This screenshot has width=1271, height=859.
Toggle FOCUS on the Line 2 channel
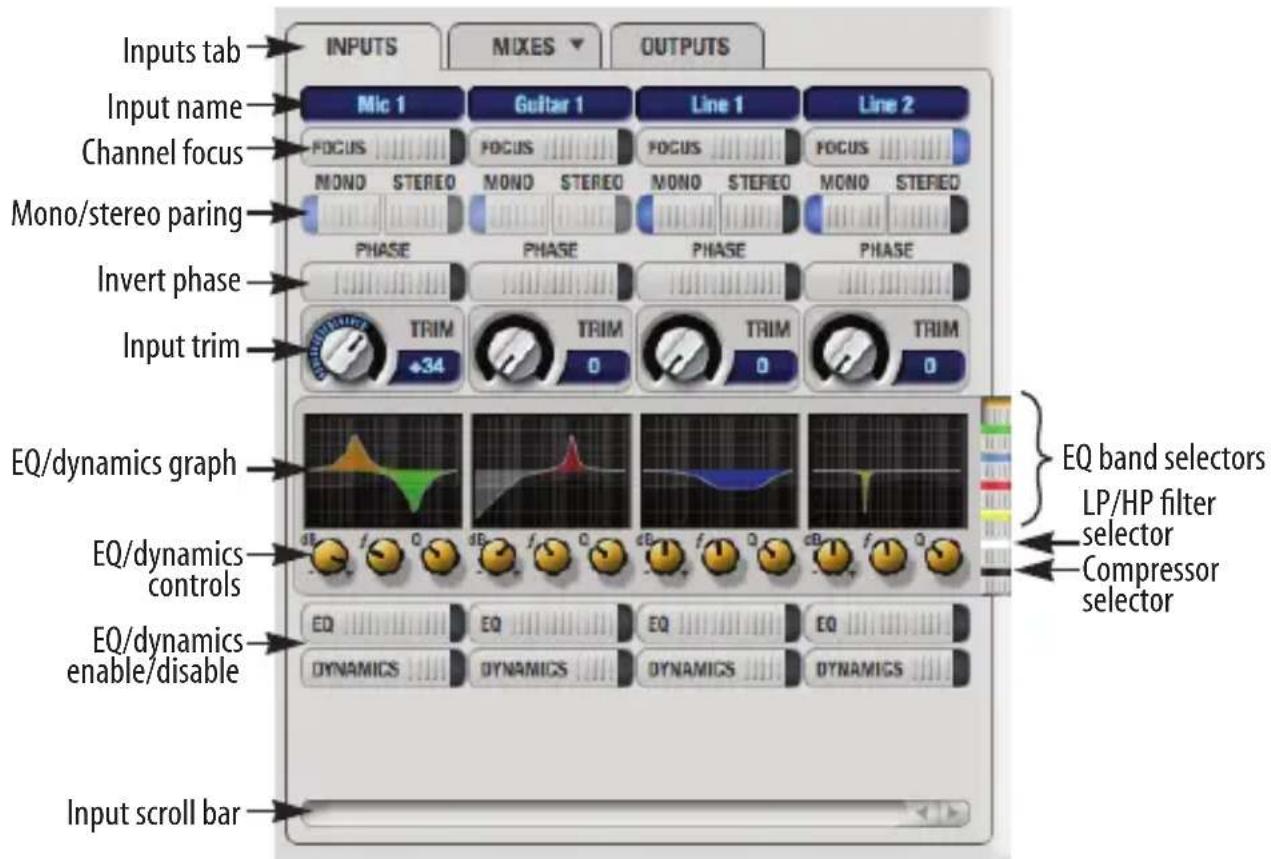(x=886, y=148)
